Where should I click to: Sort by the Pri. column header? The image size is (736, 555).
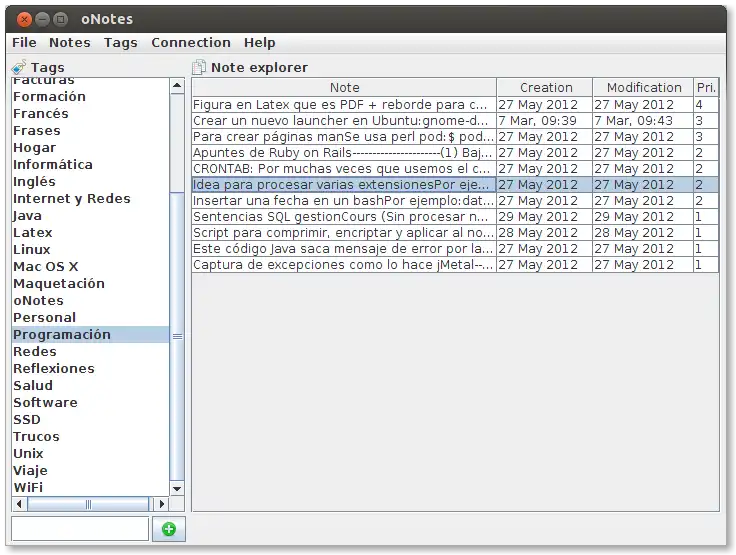point(706,87)
